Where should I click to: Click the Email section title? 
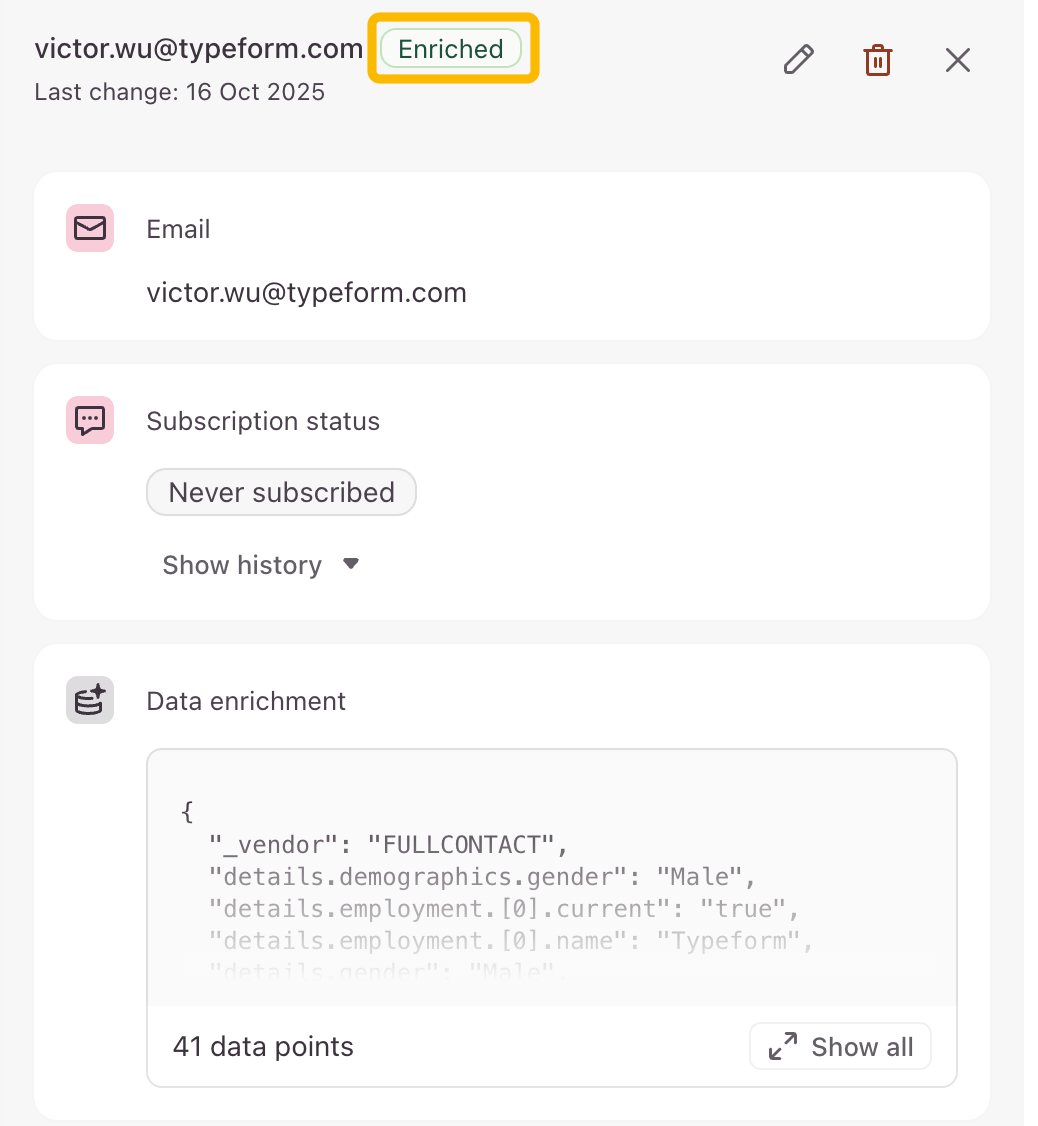pyautogui.click(x=178, y=229)
